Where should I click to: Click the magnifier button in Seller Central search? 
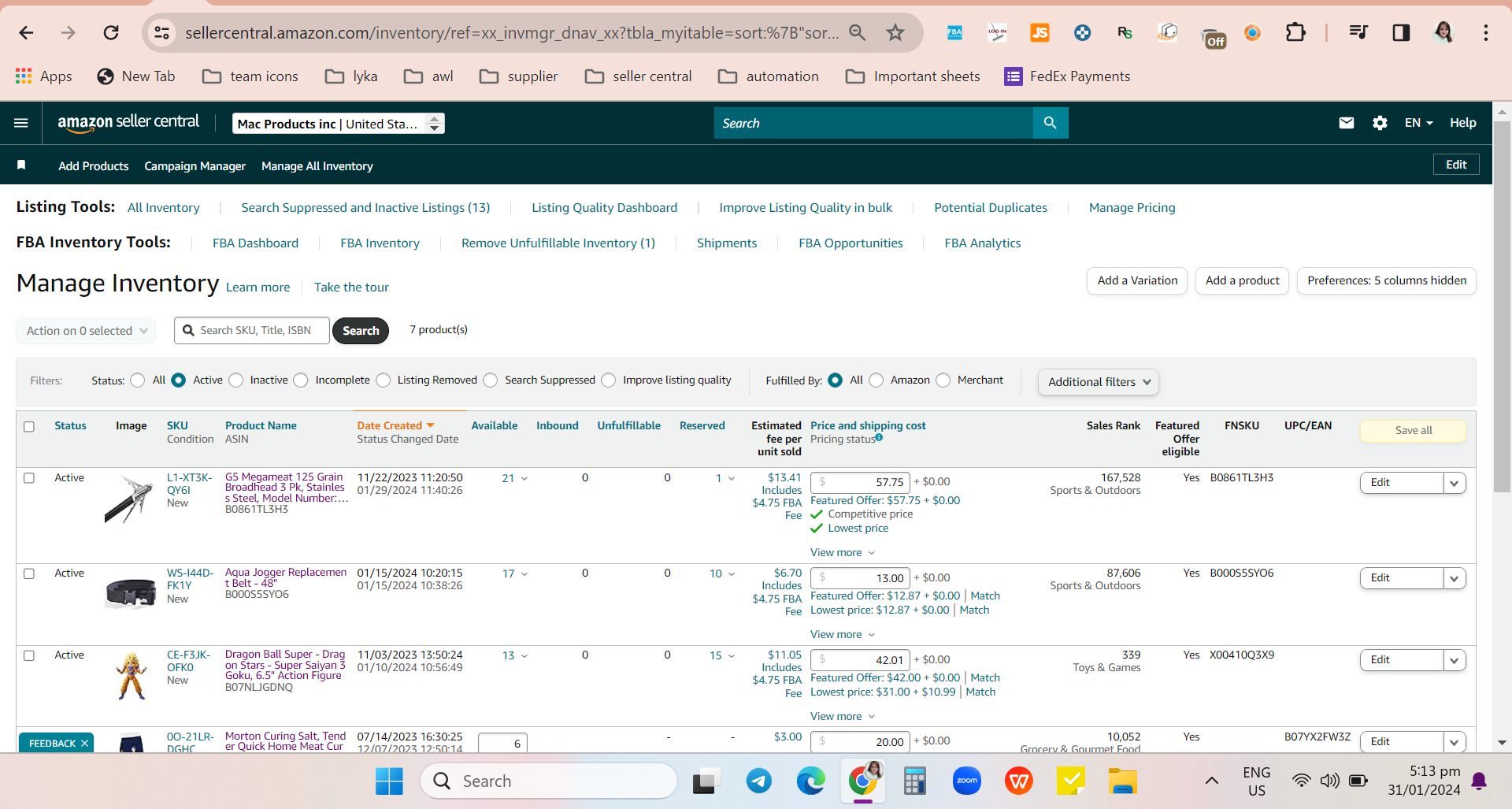point(1050,123)
